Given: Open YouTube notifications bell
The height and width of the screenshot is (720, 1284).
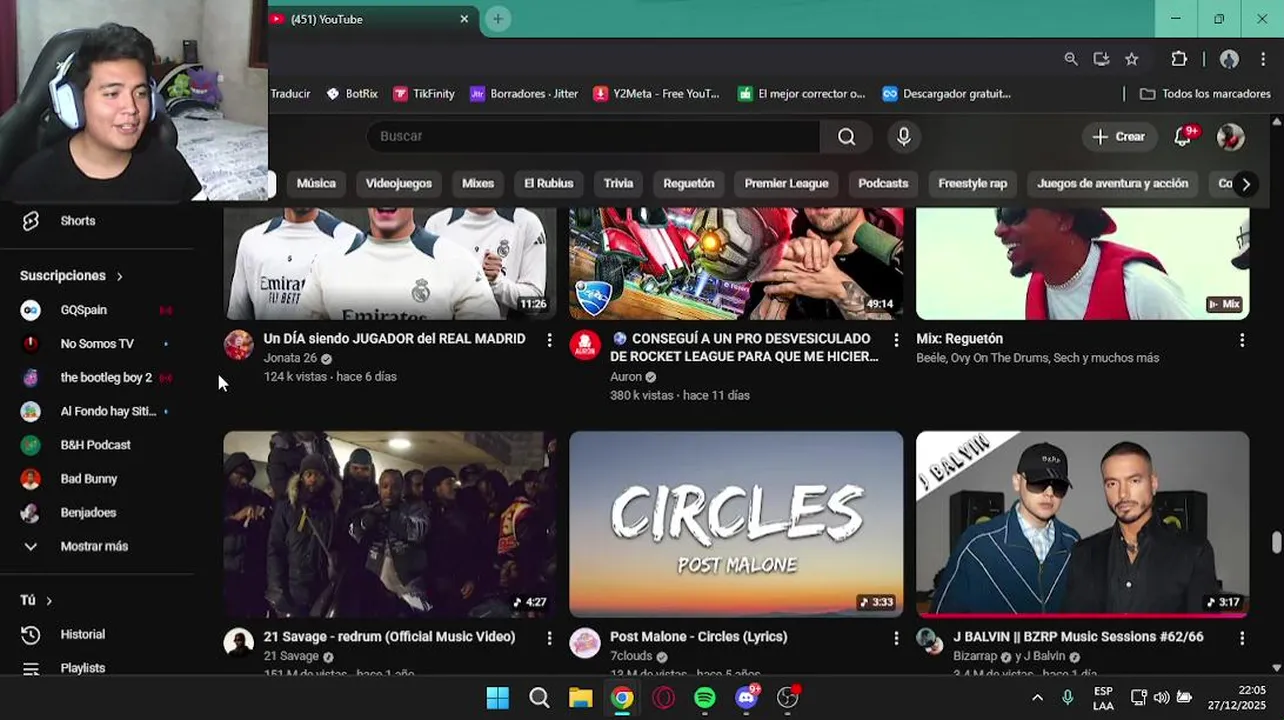Looking at the screenshot, I should 1183,137.
